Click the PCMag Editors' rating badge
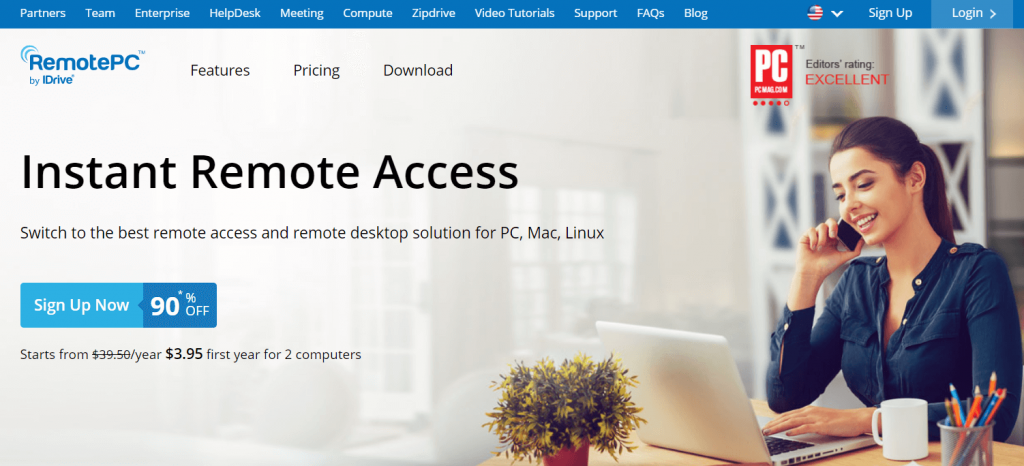 coord(820,75)
